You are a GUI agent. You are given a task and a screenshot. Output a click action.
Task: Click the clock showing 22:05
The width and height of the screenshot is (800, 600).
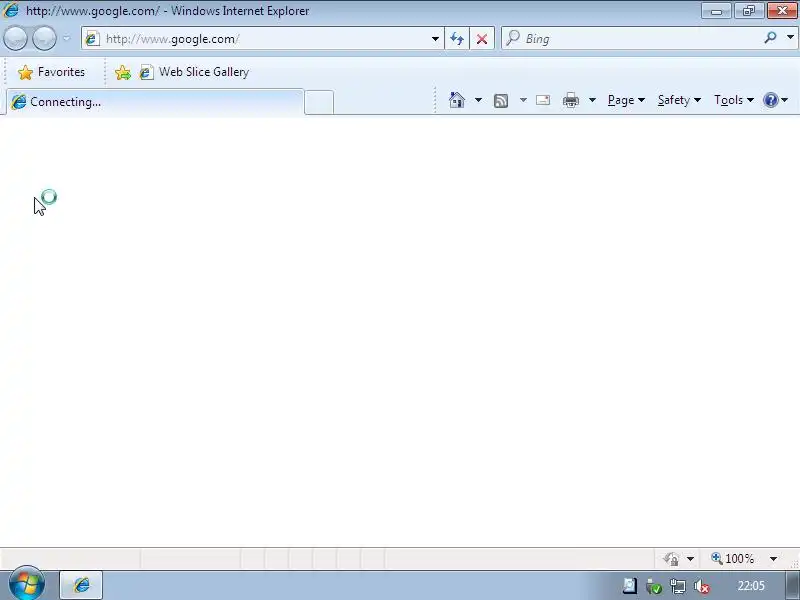tap(751, 586)
